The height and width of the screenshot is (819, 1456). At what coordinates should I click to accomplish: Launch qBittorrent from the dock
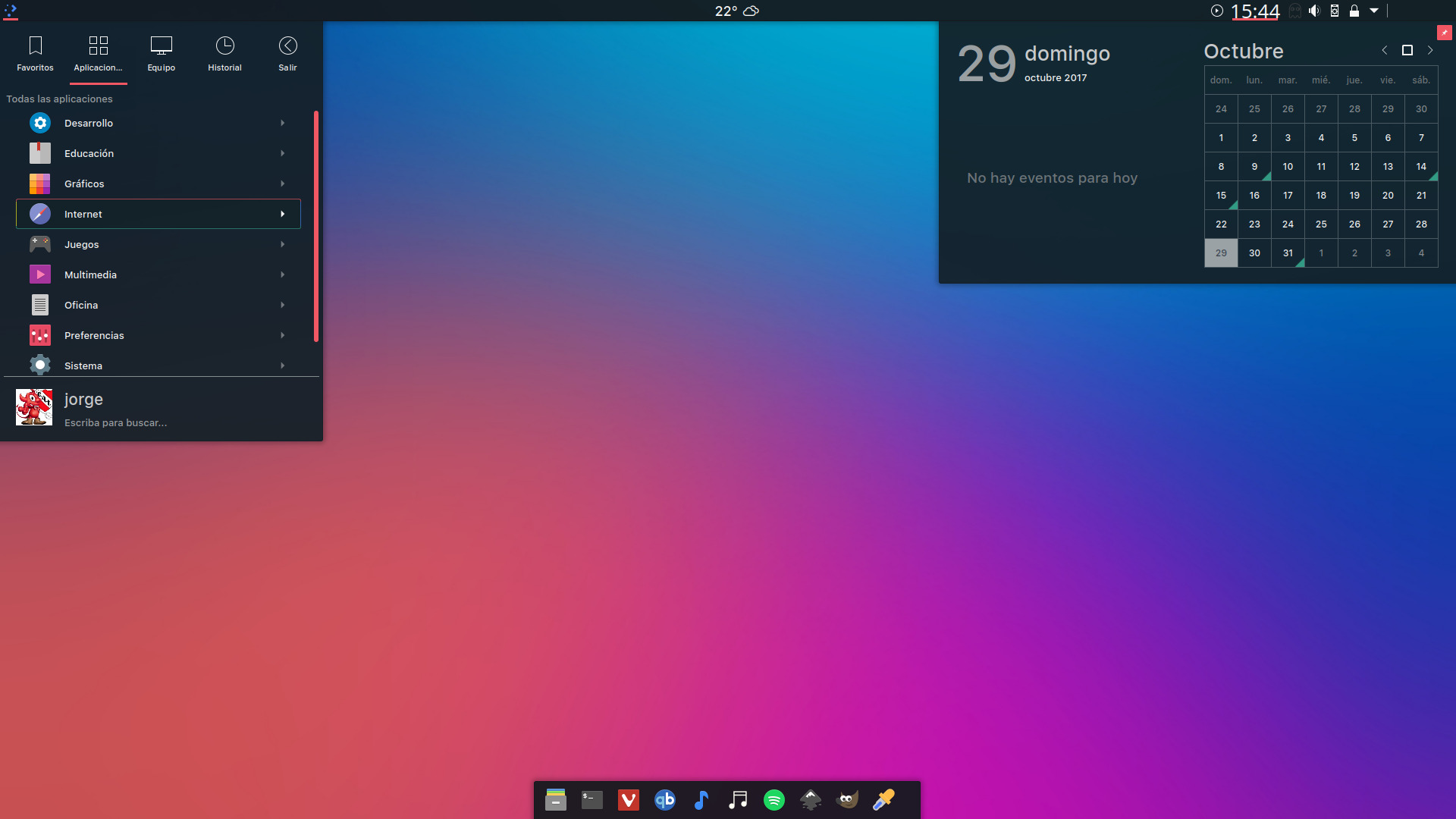point(665,800)
